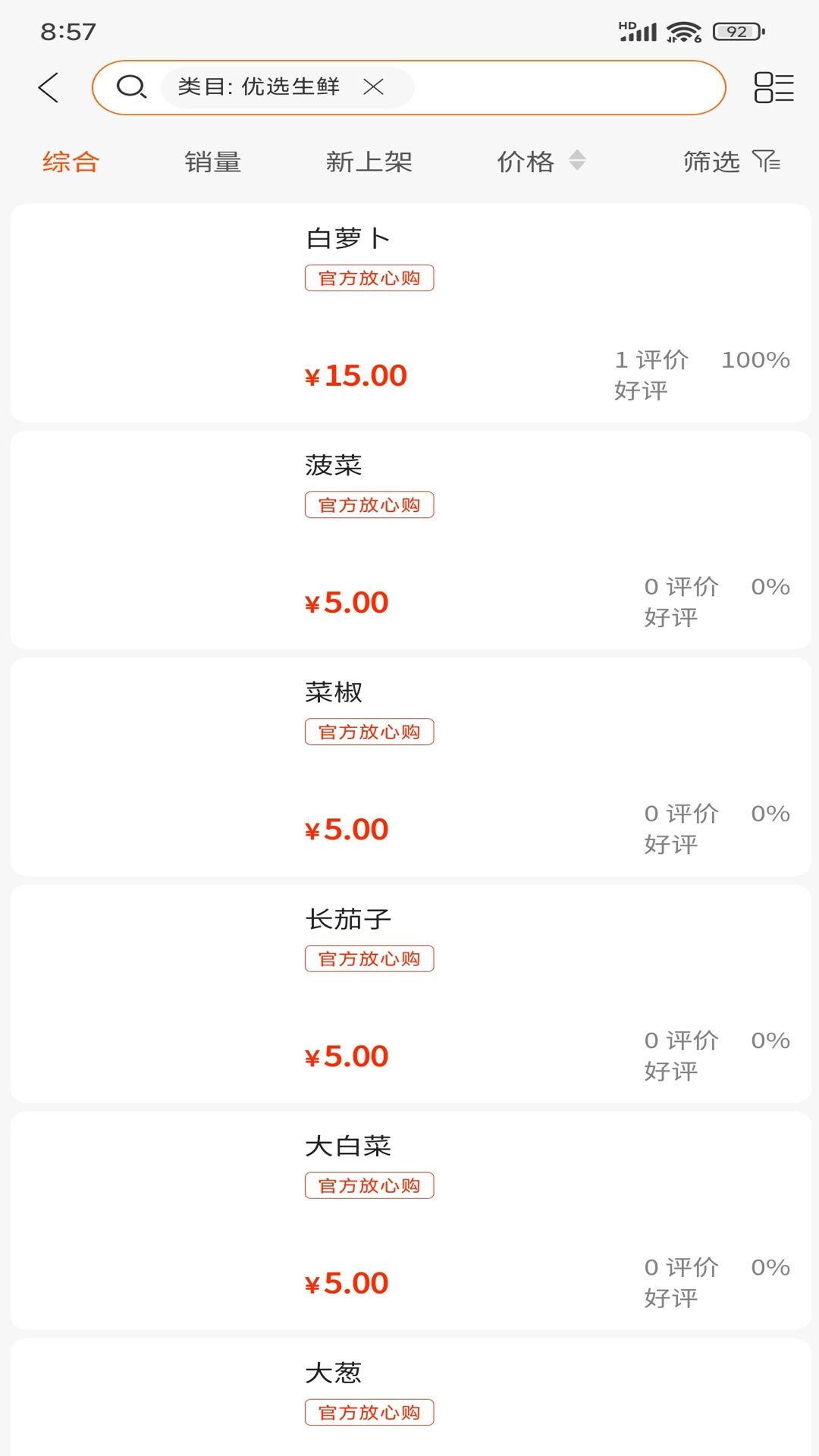Open the 长茄子 product item
The height and width of the screenshot is (1456, 819).
pyautogui.click(x=348, y=919)
